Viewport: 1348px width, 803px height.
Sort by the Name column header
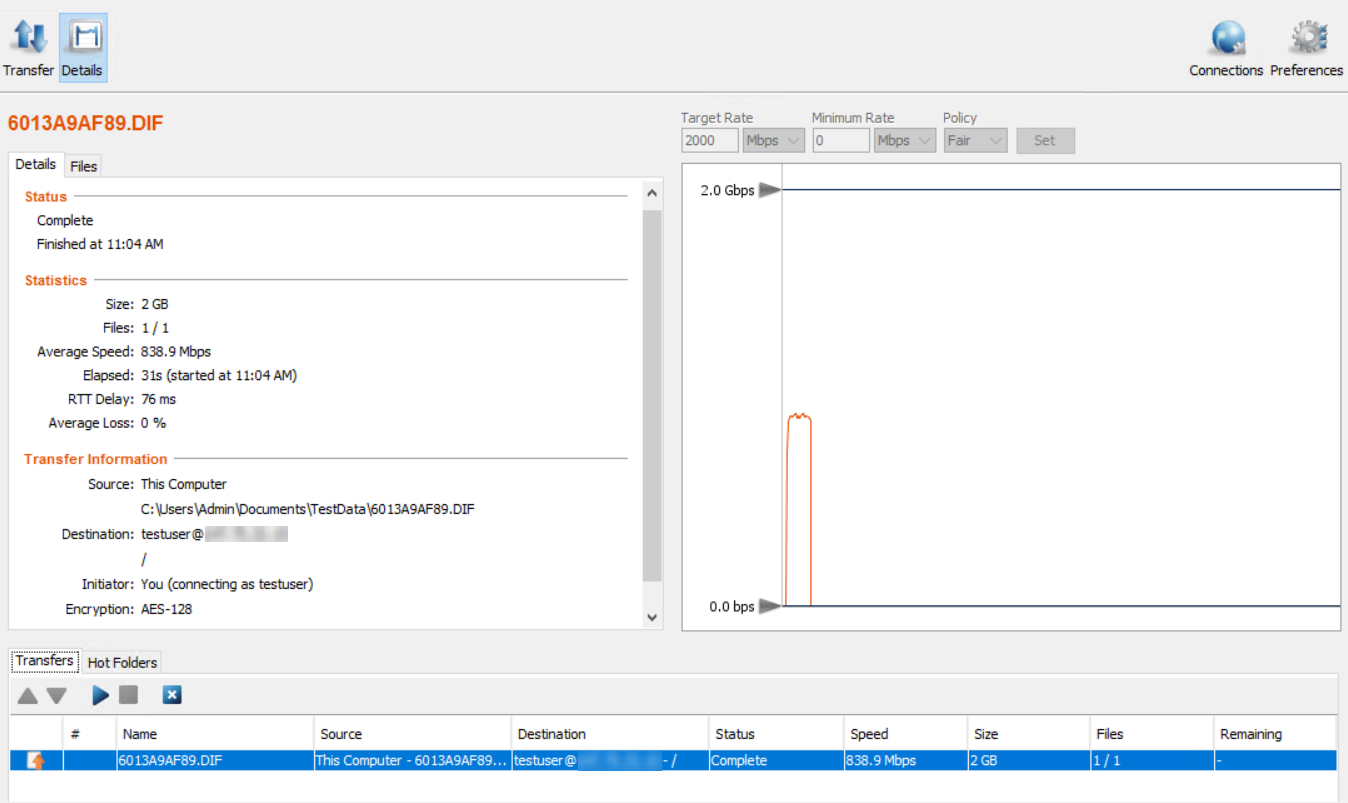pyautogui.click(x=215, y=734)
